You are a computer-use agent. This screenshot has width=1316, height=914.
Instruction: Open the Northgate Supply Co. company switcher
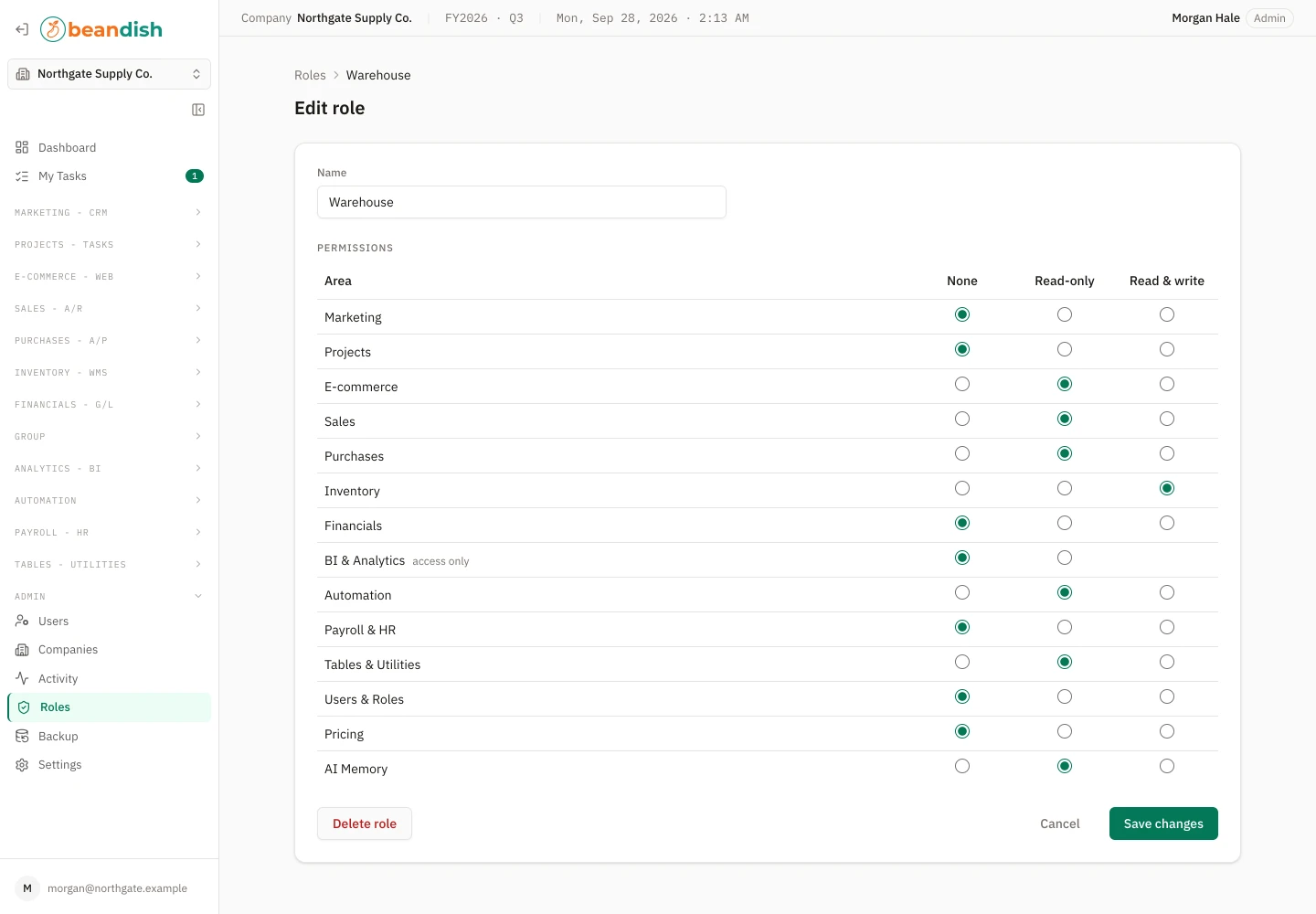(109, 74)
